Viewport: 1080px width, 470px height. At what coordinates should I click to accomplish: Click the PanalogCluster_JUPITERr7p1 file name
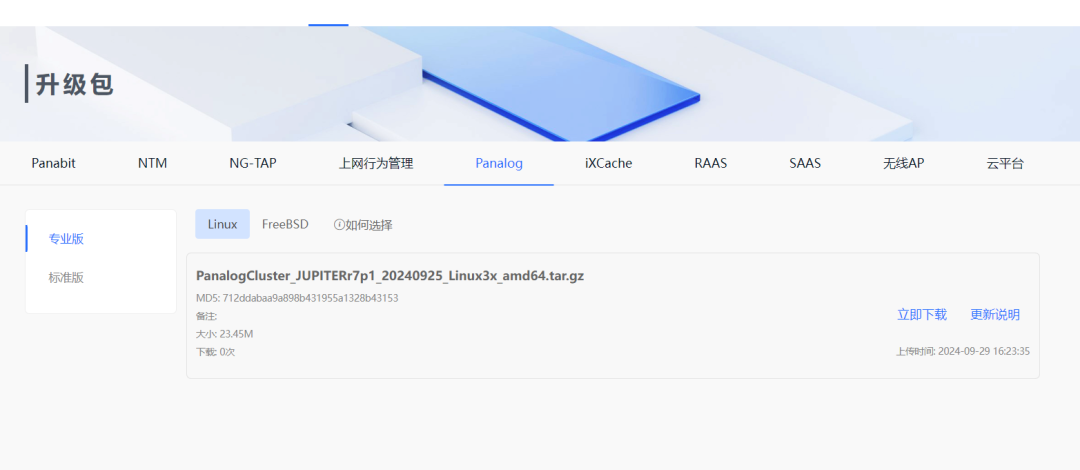click(x=390, y=276)
